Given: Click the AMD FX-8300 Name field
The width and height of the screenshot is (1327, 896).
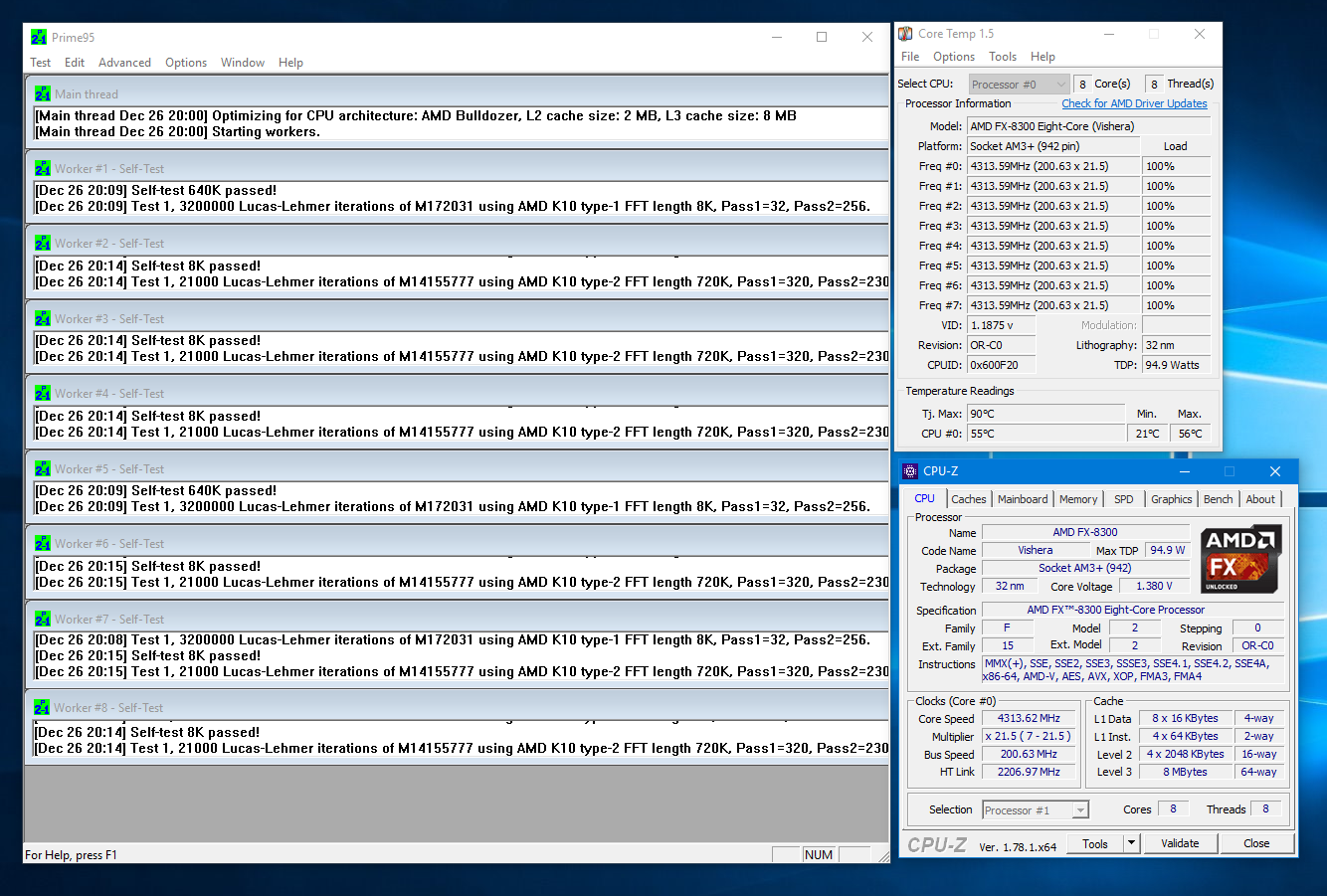Looking at the screenshot, I should [1085, 532].
